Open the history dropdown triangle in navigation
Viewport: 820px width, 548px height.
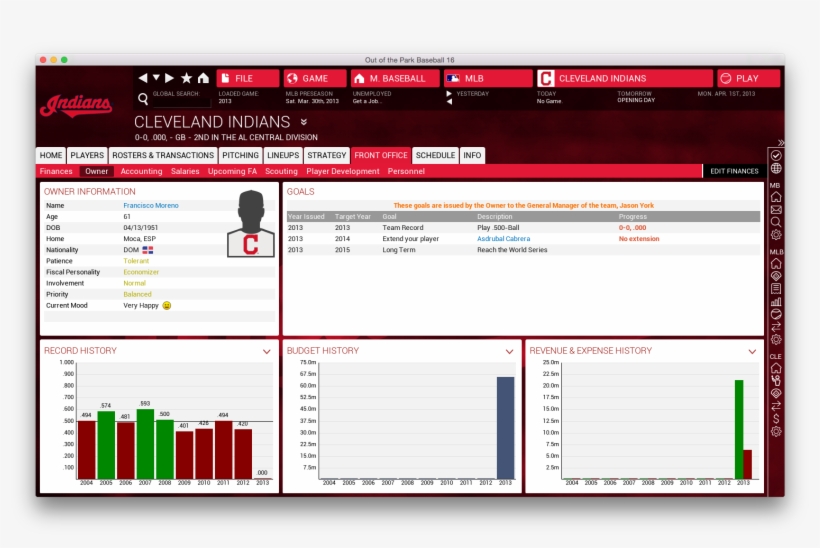[156, 77]
